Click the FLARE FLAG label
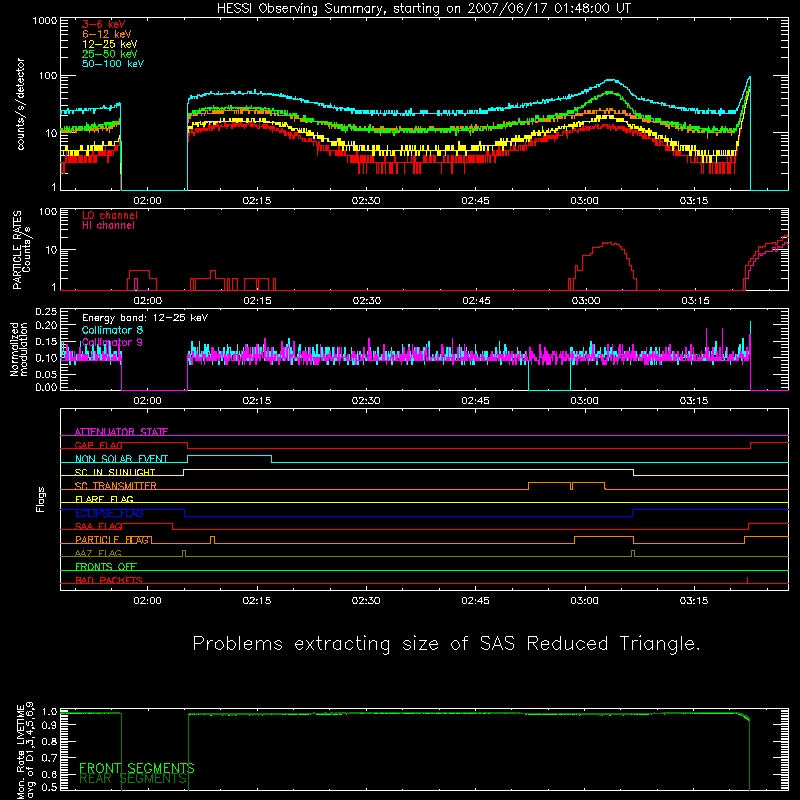This screenshot has width=800, height=800. [104, 499]
